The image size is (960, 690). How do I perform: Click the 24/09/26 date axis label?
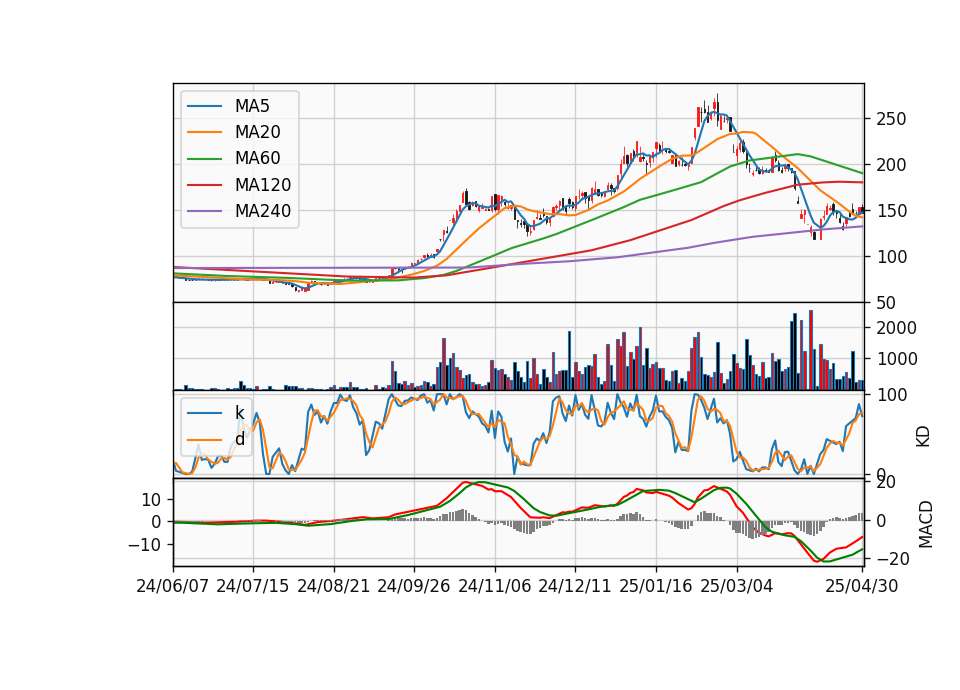coord(413,586)
